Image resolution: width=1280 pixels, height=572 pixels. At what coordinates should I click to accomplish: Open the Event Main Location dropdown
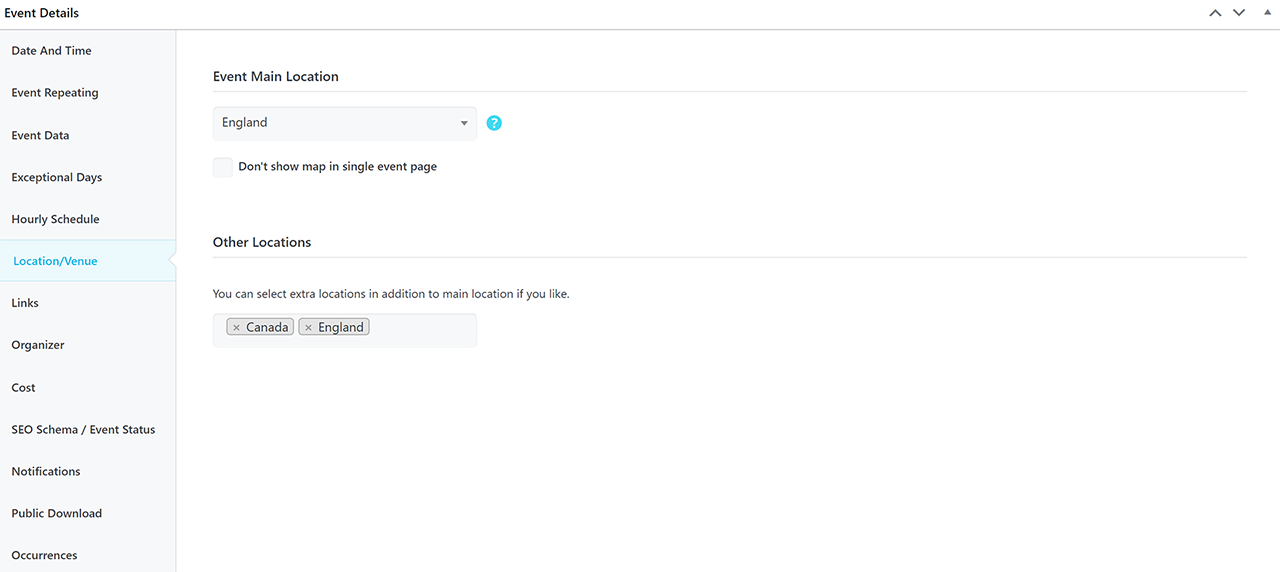(344, 123)
